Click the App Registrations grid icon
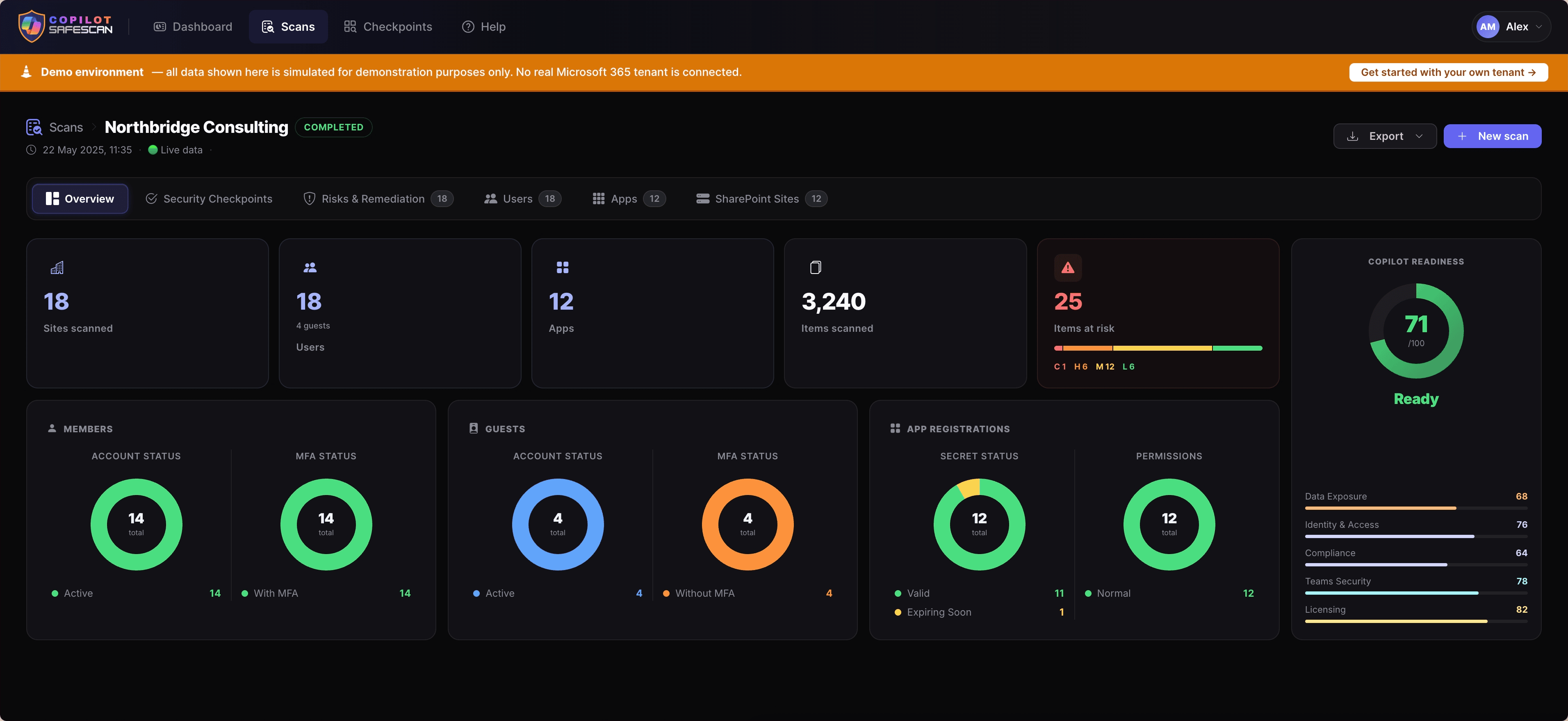 pyautogui.click(x=895, y=428)
